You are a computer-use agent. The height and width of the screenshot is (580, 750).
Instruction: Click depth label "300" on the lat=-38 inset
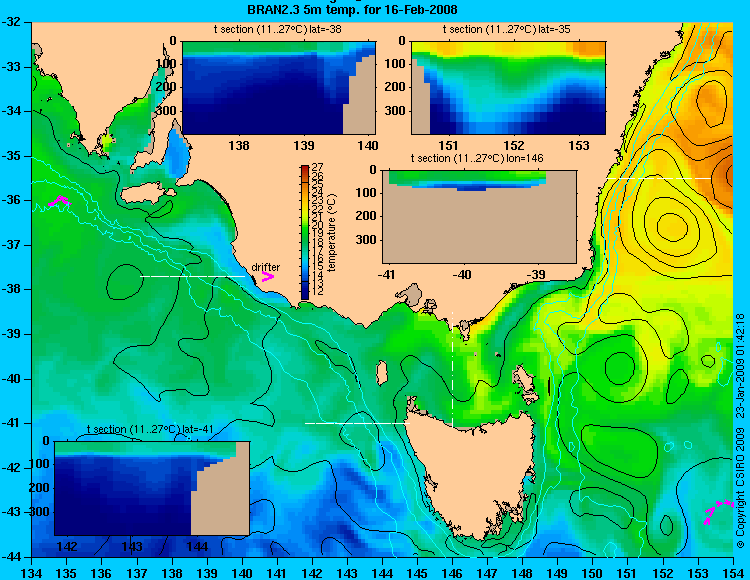[x=168, y=111]
